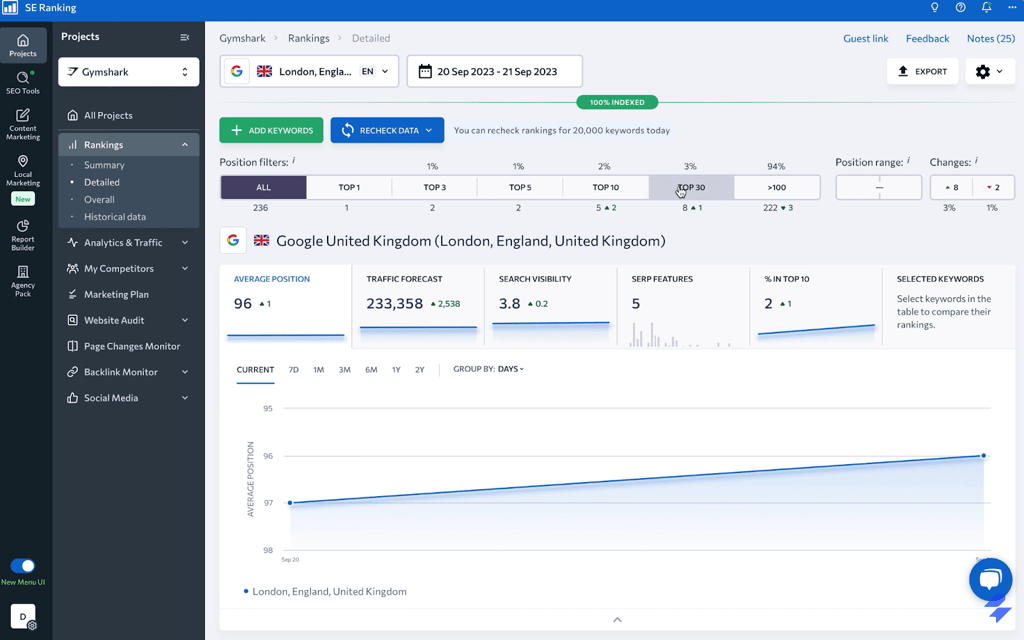Open Notes (25)
1024x640 pixels.
click(x=991, y=39)
